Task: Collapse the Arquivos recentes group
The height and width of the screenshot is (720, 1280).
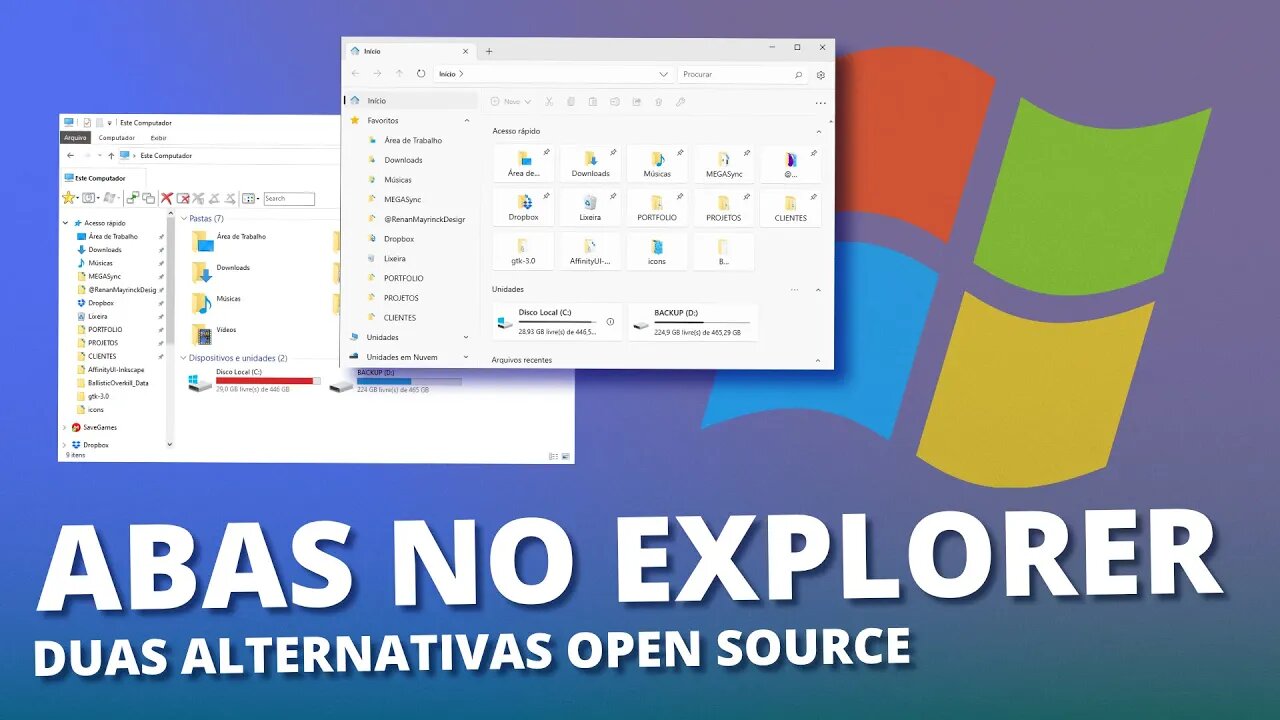Action: pos(819,360)
